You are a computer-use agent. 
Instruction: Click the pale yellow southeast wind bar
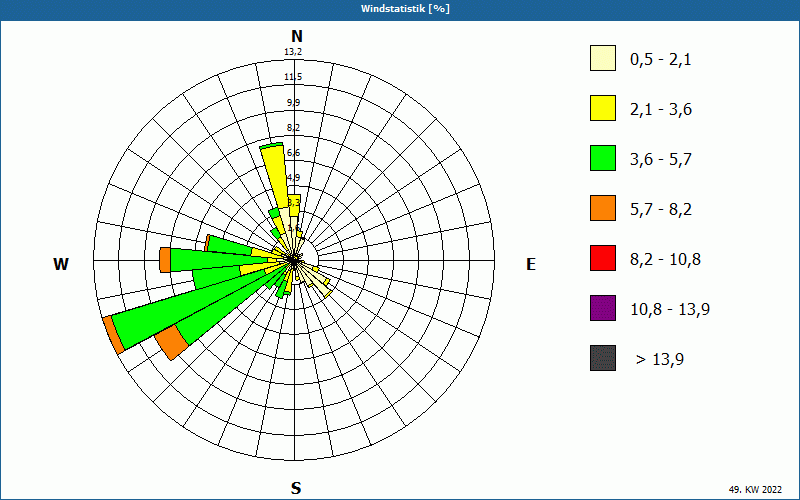pos(316,281)
